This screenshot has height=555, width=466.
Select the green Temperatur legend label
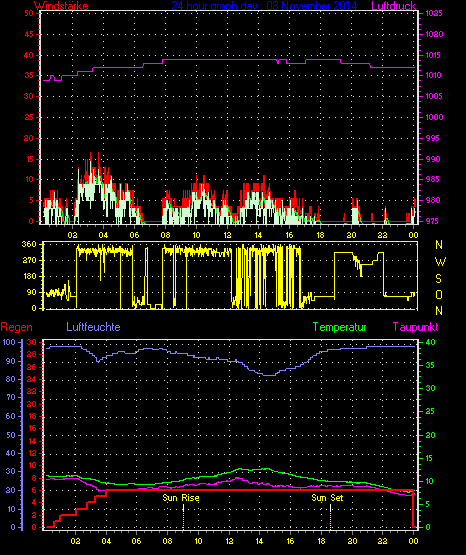(339, 327)
